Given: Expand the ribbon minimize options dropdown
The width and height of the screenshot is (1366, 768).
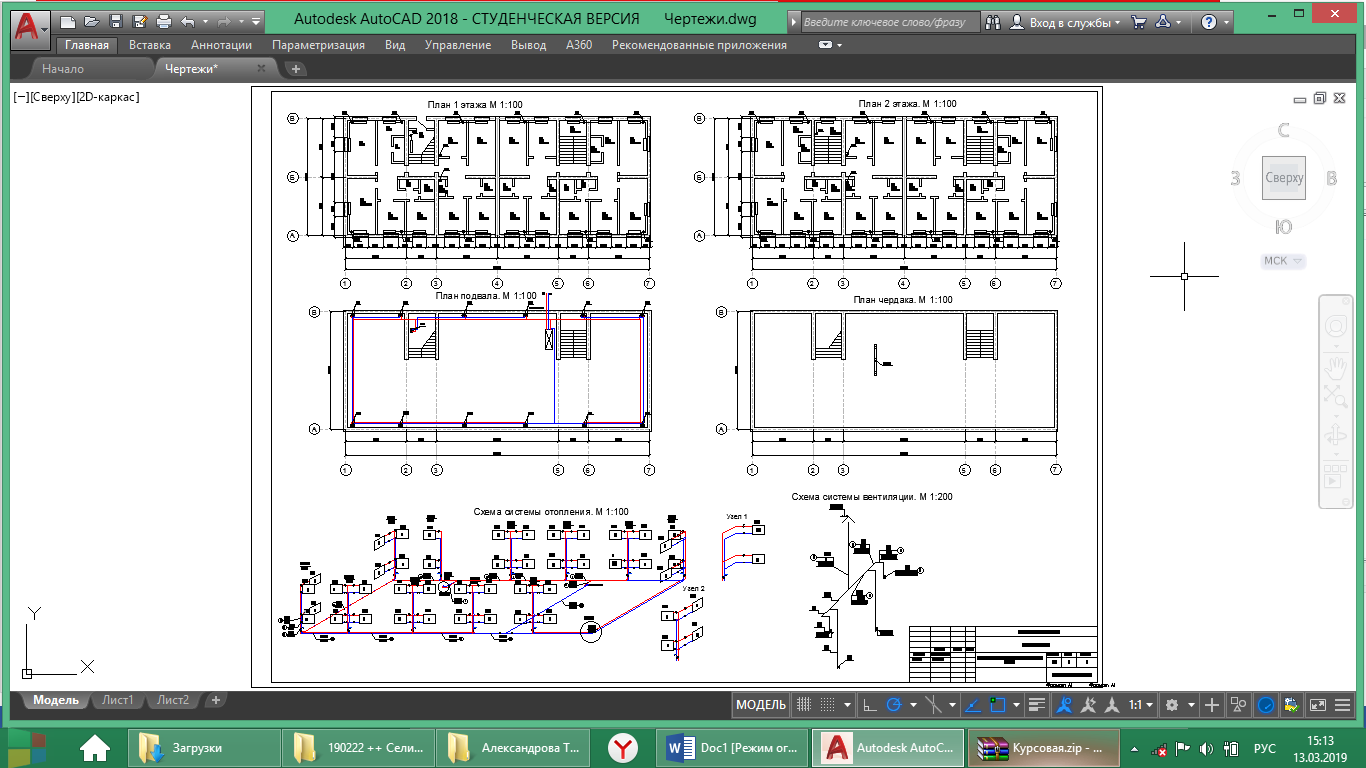Looking at the screenshot, I should coord(839,45).
